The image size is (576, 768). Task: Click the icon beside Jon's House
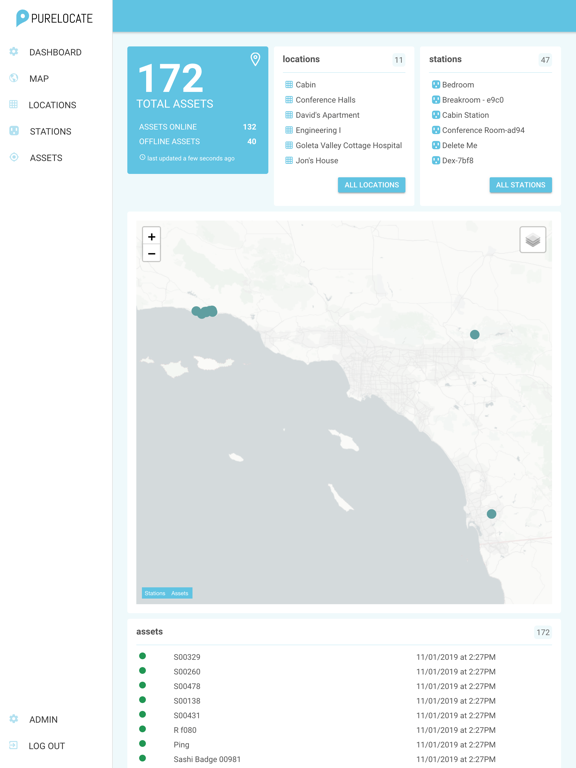pos(289,161)
